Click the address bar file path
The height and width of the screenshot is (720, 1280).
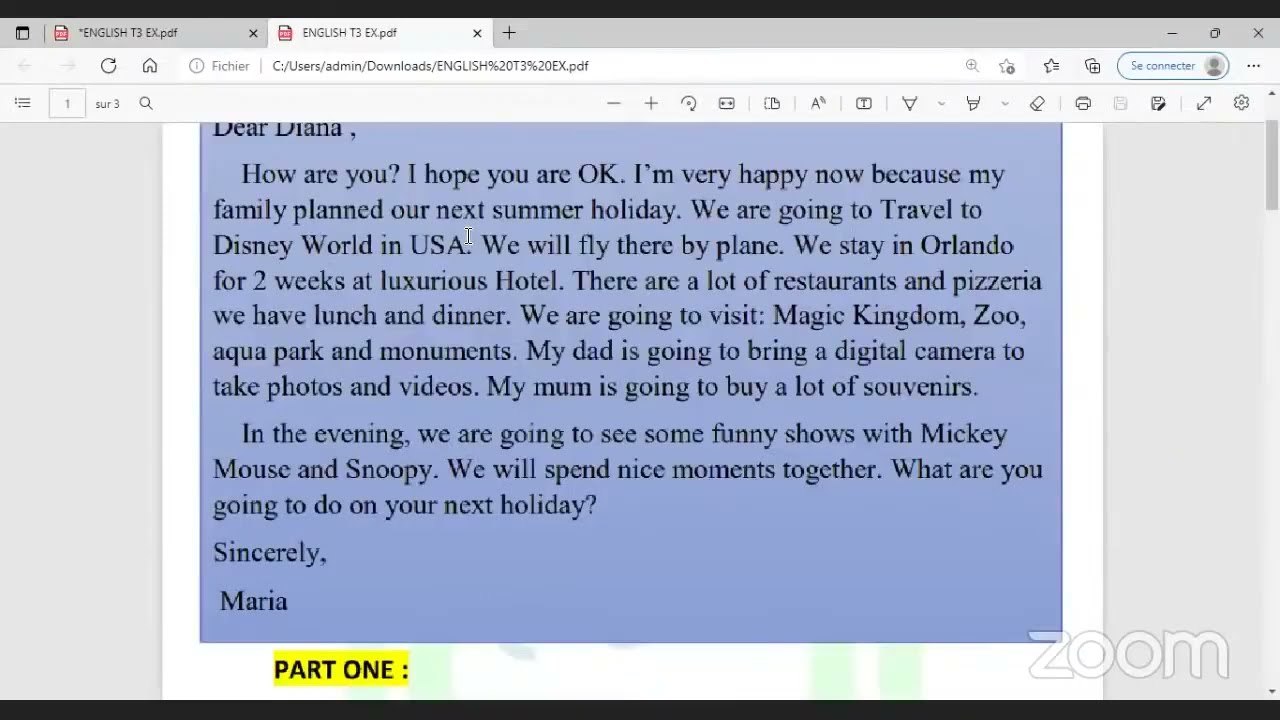(x=430, y=66)
